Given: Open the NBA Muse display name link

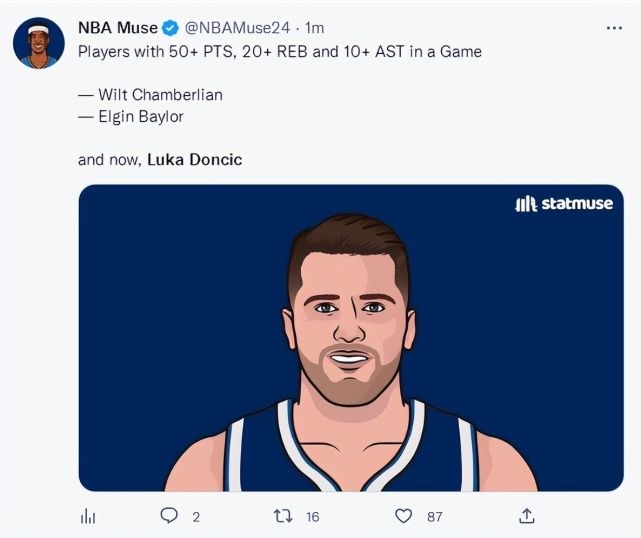Looking at the screenshot, I should pos(117,28).
